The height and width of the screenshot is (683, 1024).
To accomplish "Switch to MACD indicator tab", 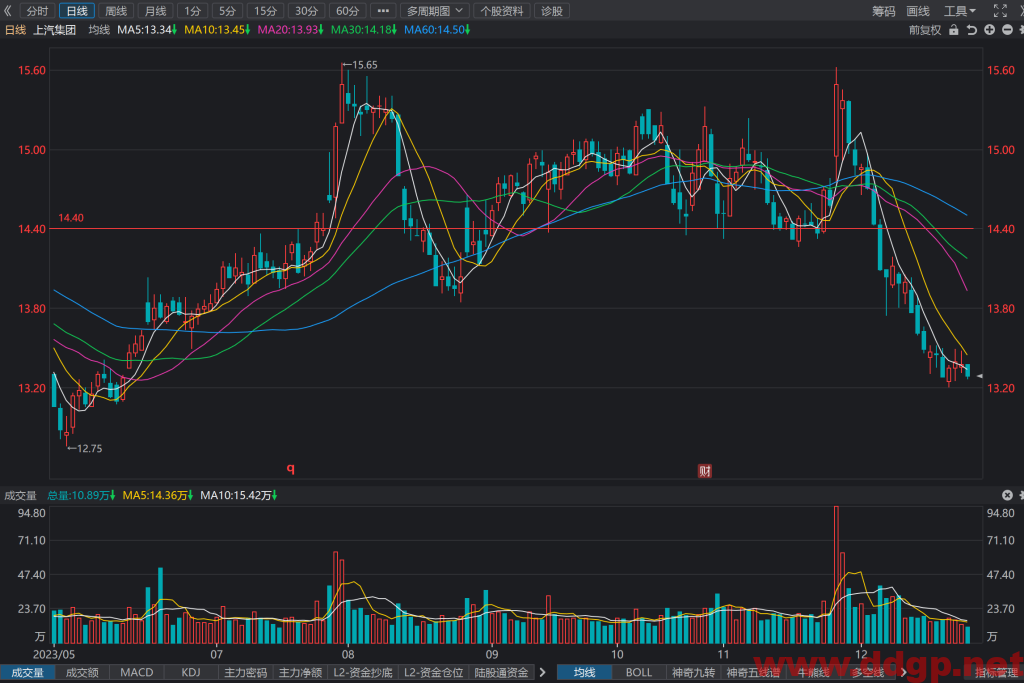I will [136, 673].
